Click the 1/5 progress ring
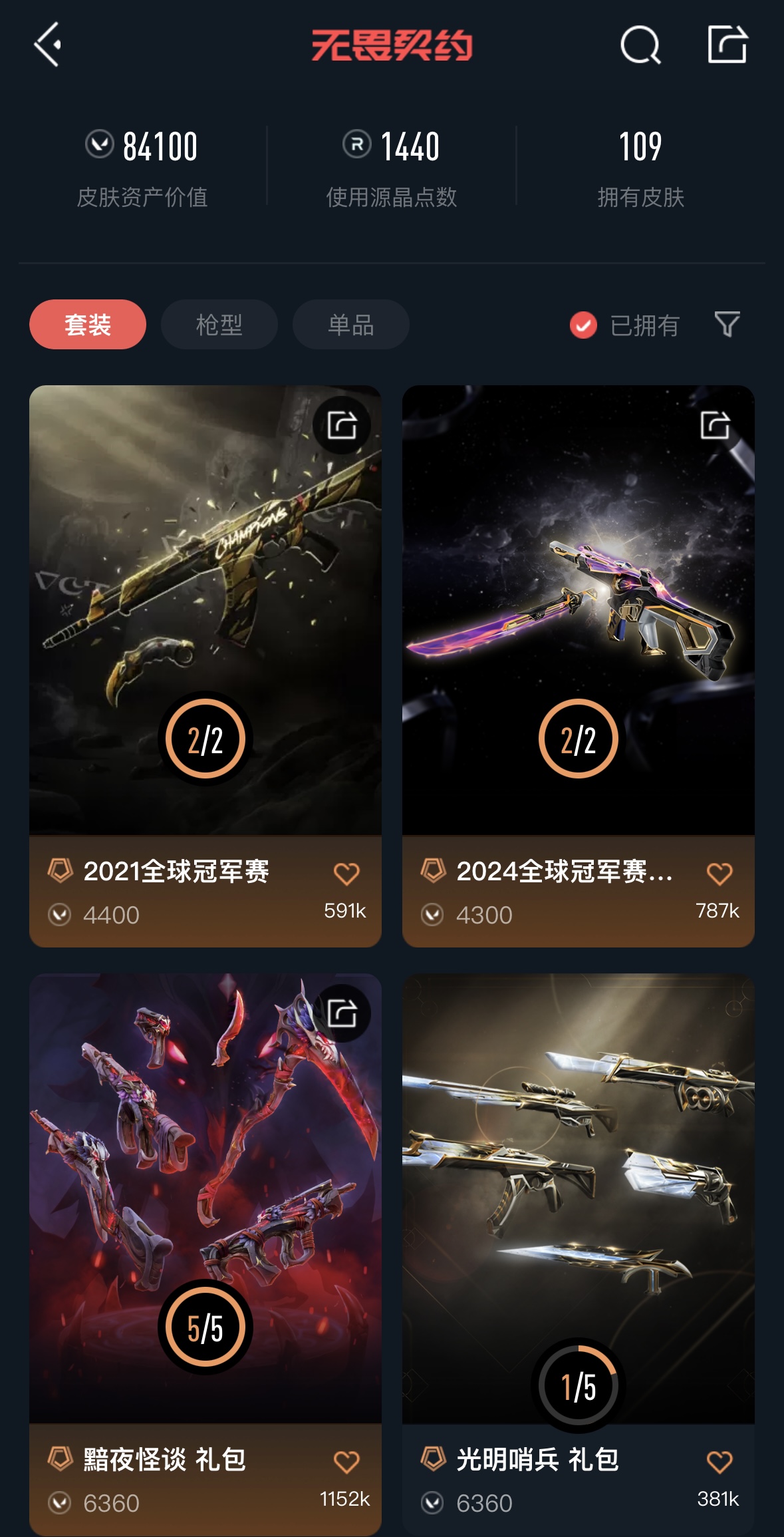The width and height of the screenshot is (784, 1537). tap(579, 1386)
